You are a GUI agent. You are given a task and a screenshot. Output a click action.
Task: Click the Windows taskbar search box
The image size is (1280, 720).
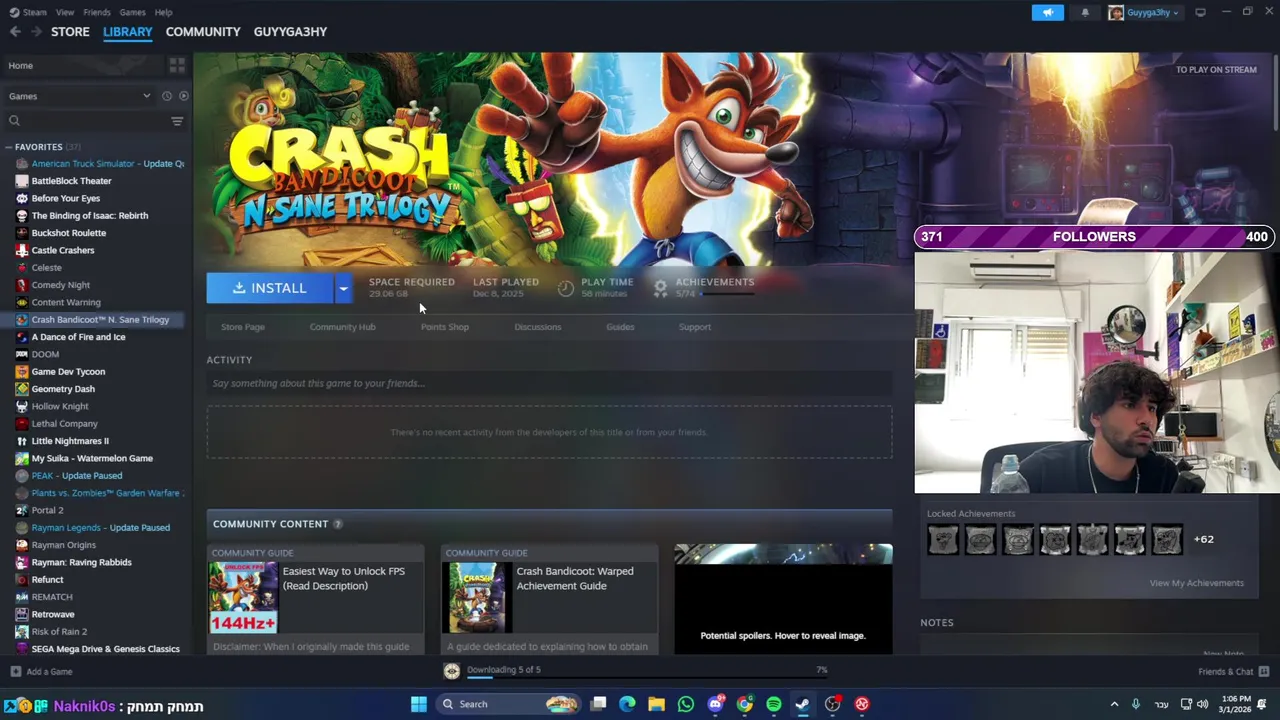pos(510,704)
